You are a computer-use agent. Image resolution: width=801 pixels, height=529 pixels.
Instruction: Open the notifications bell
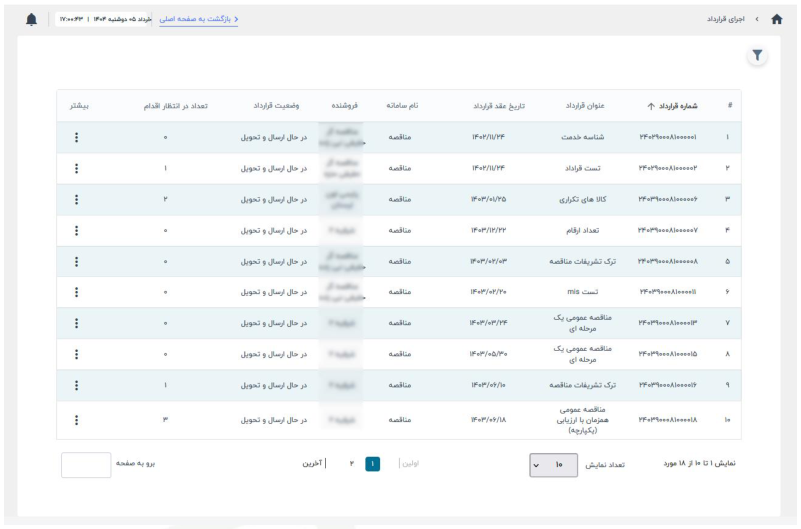click(x=32, y=19)
